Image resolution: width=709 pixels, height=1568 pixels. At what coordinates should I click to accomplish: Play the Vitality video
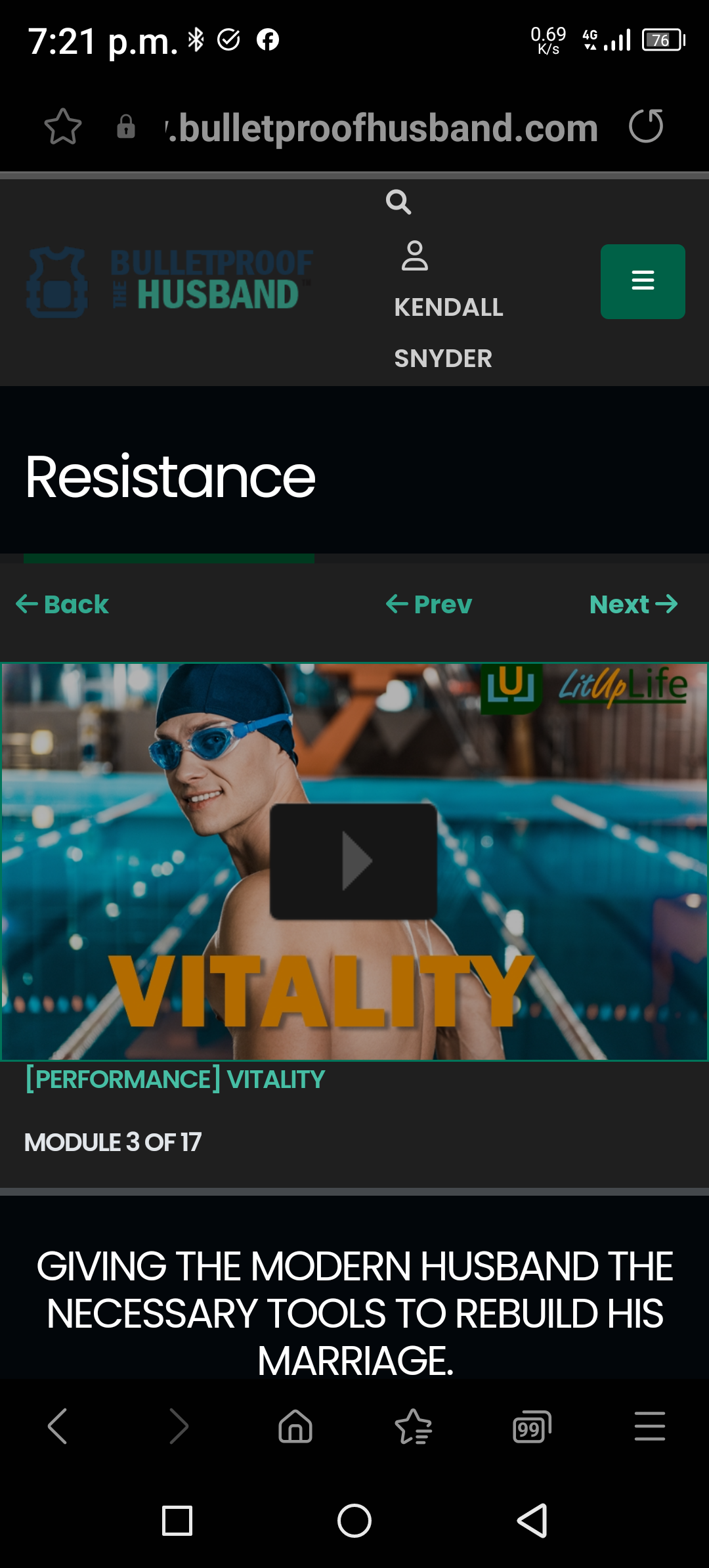354,861
